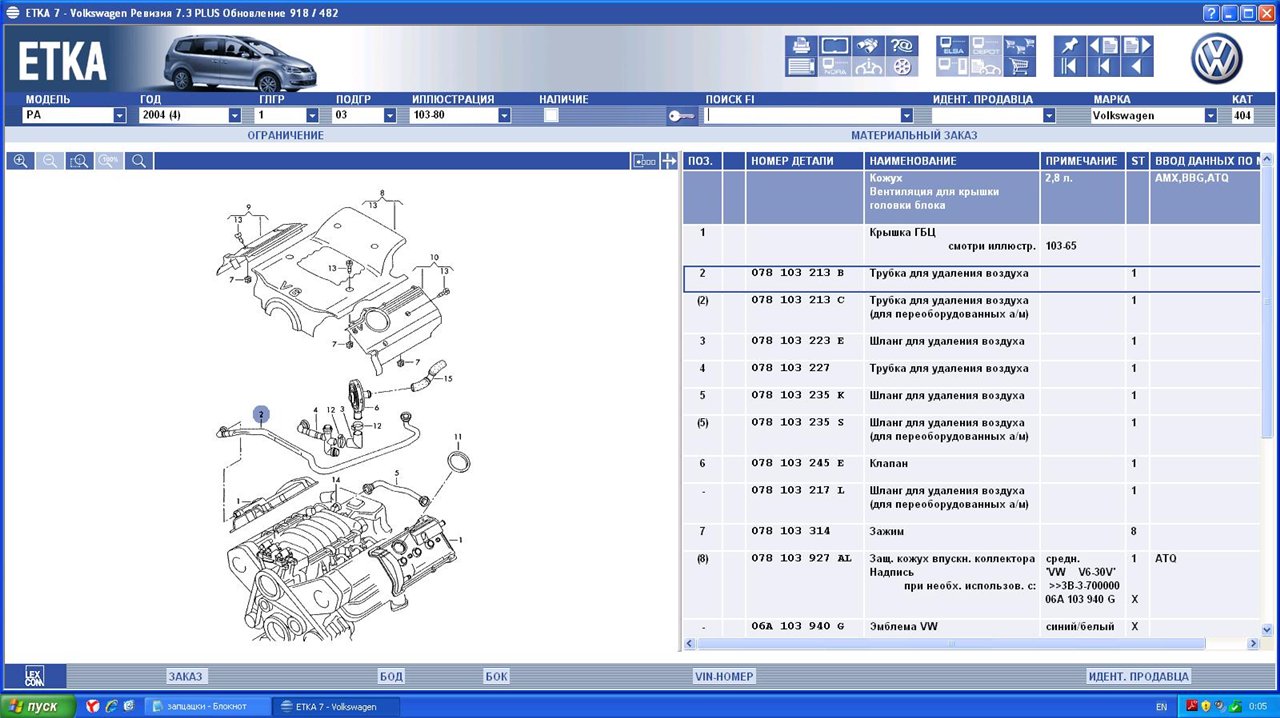The width and height of the screenshot is (1280, 718).
Task: Click the БОД button
Action: coord(391,676)
